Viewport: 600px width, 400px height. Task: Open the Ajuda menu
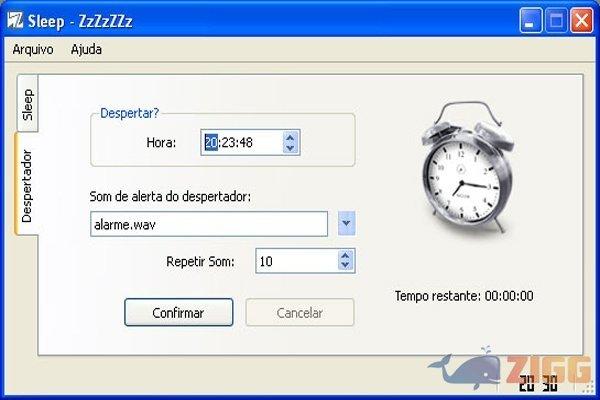click(86, 49)
